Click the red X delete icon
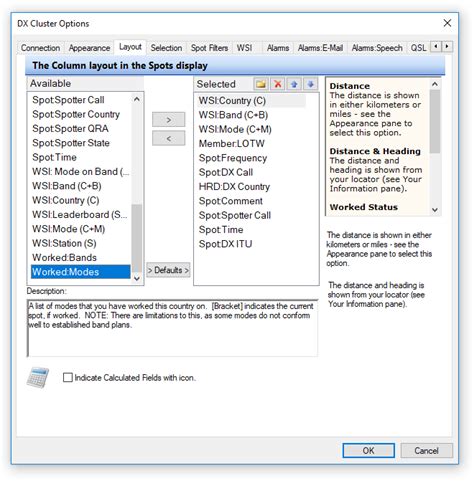 [277, 84]
